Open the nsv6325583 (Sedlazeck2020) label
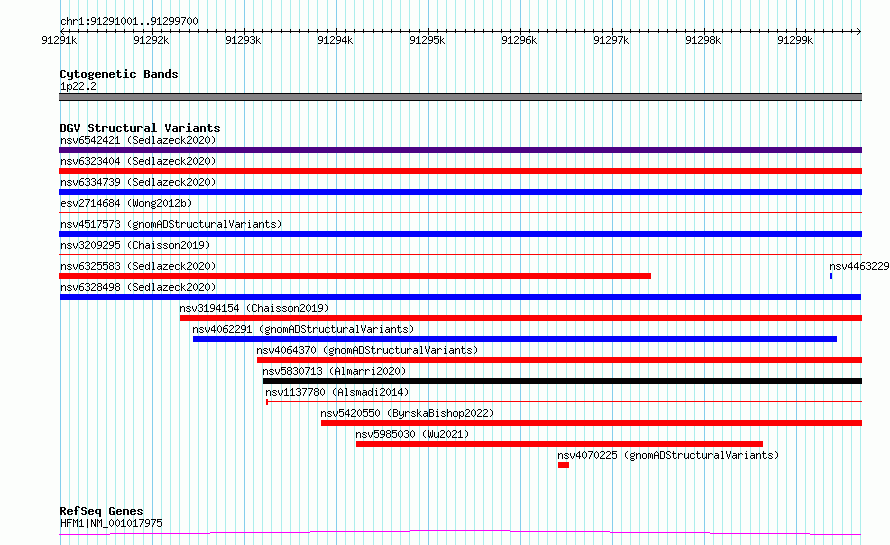The height and width of the screenshot is (545, 890). point(138,266)
